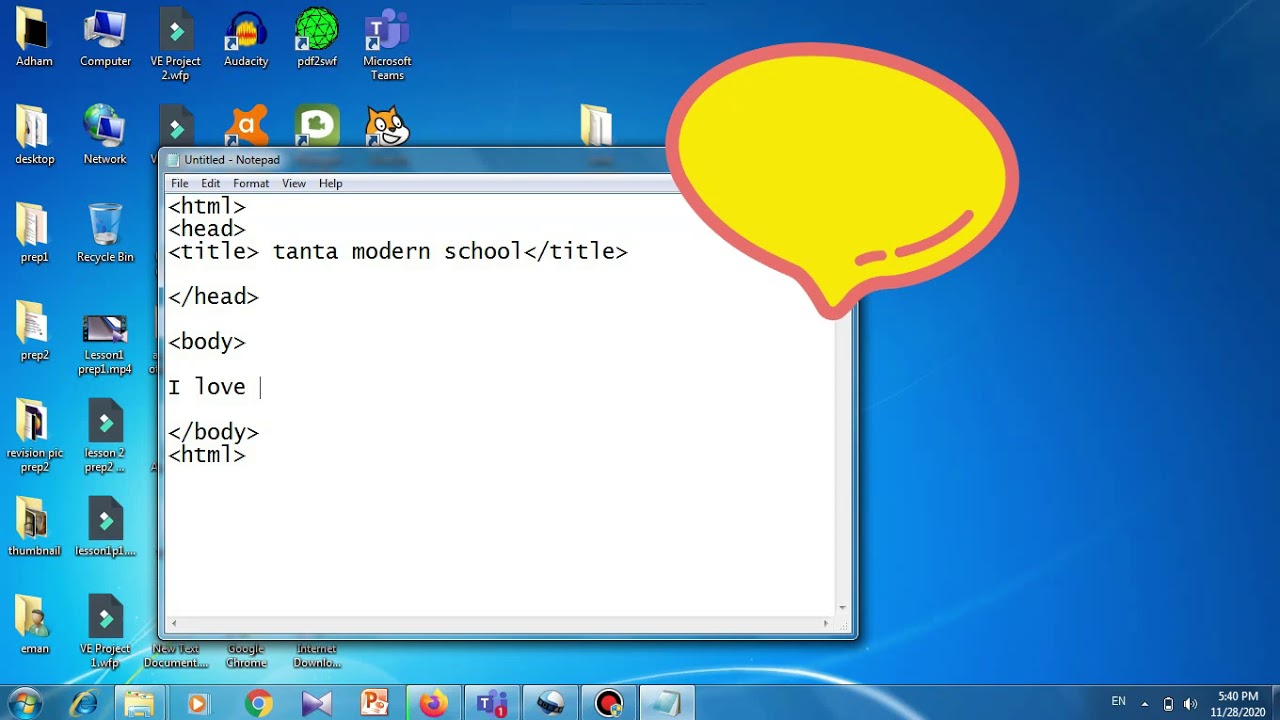
Task: Open the File menu in Notepad
Action: pos(180,183)
